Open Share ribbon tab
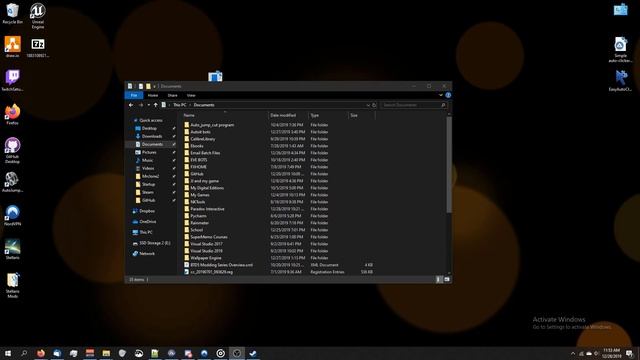This screenshot has width=640, height=360. (x=172, y=95)
